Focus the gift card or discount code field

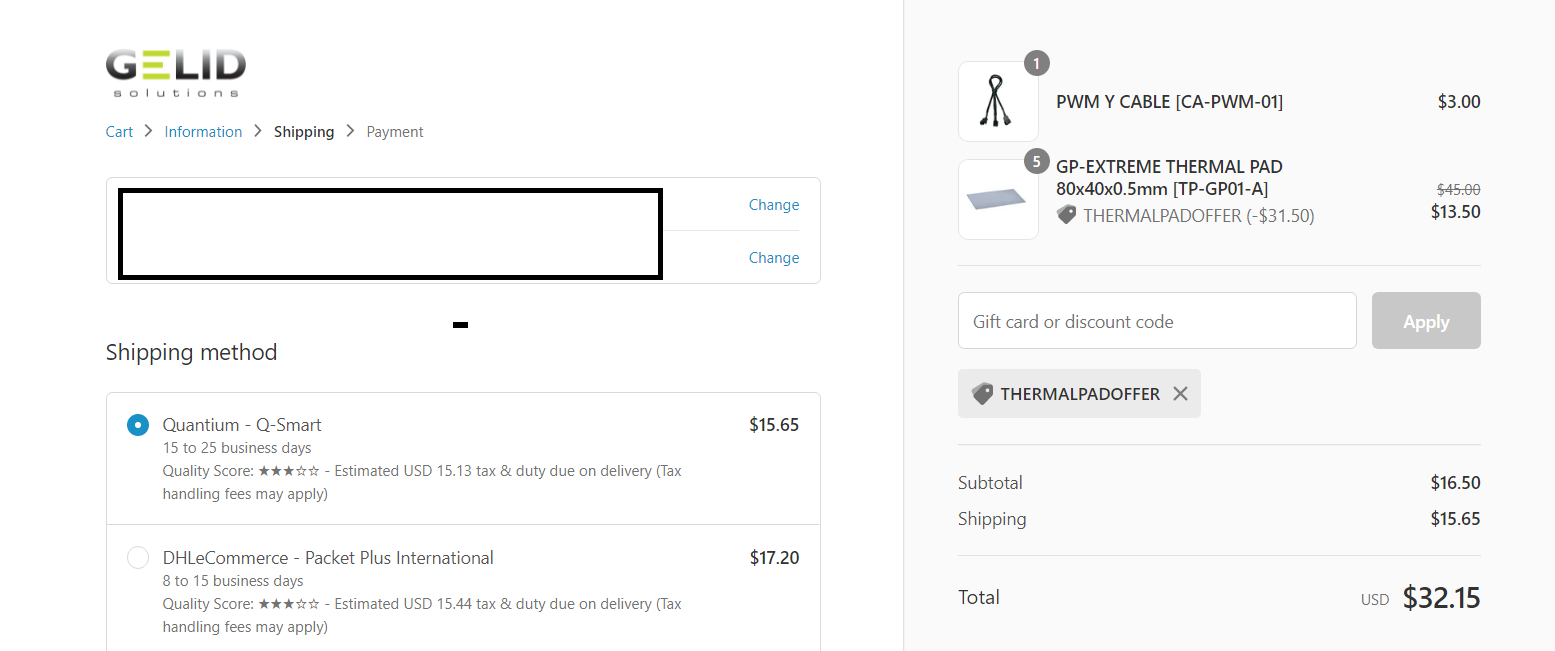point(1157,321)
